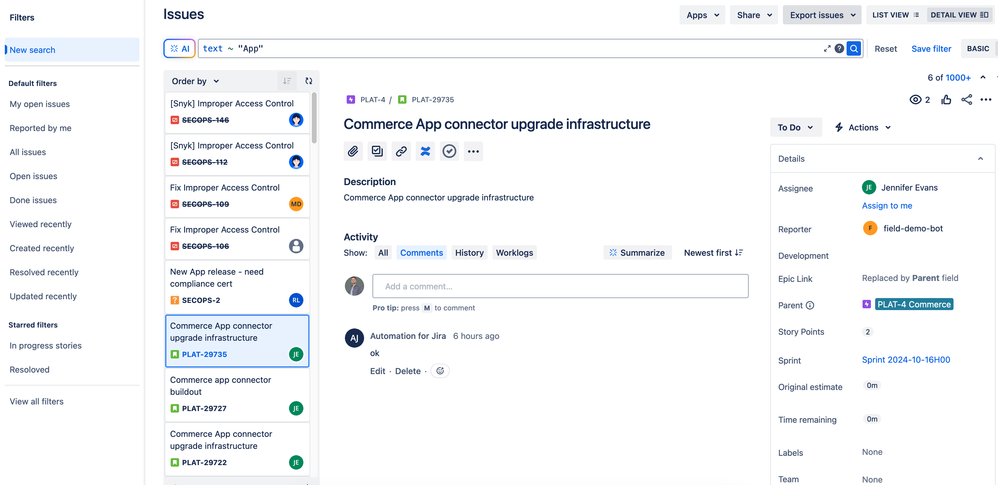998x485 pixels.
Task: Open the To Do status dropdown
Action: tap(796, 127)
